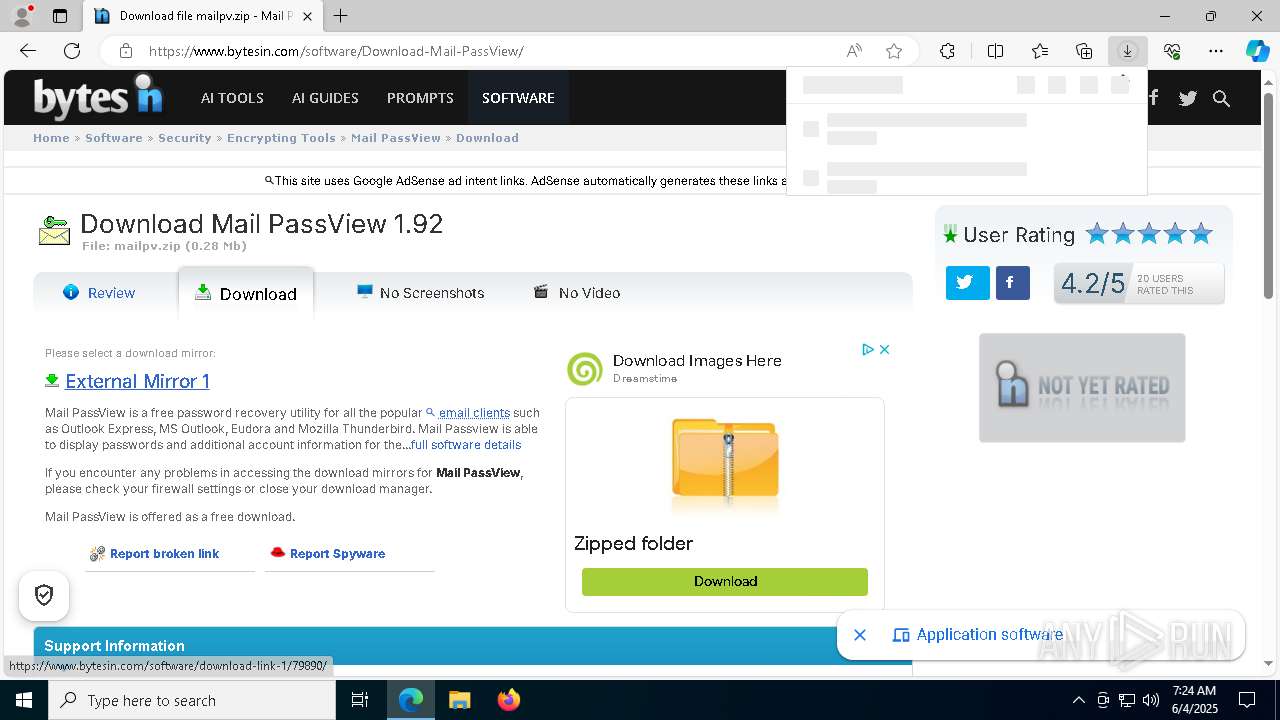This screenshot has width=1280, height=720.
Task: Close the Download file mailpv.zip tab
Action: pos(307,16)
